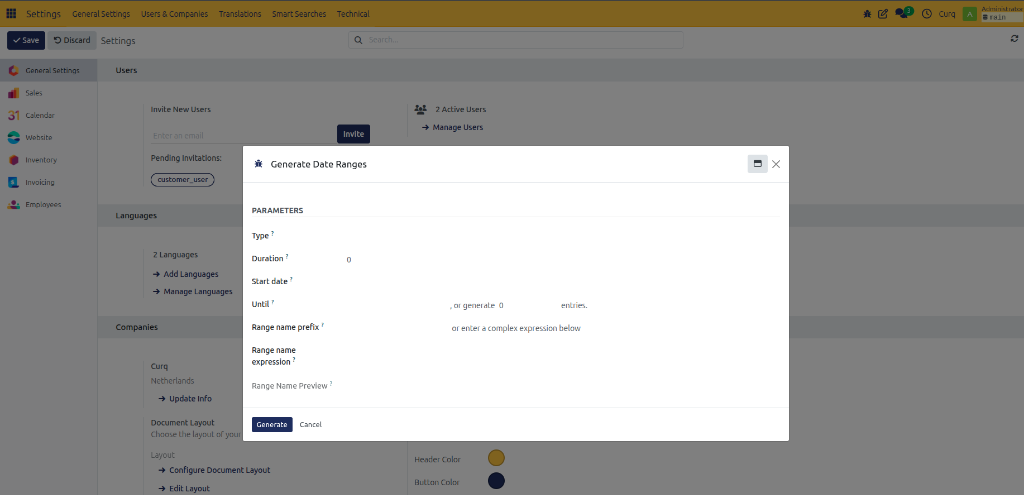Image resolution: width=1024 pixels, height=495 pixels.
Task: Click the Manage Languages link
Action: pyautogui.click(x=193, y=291)
